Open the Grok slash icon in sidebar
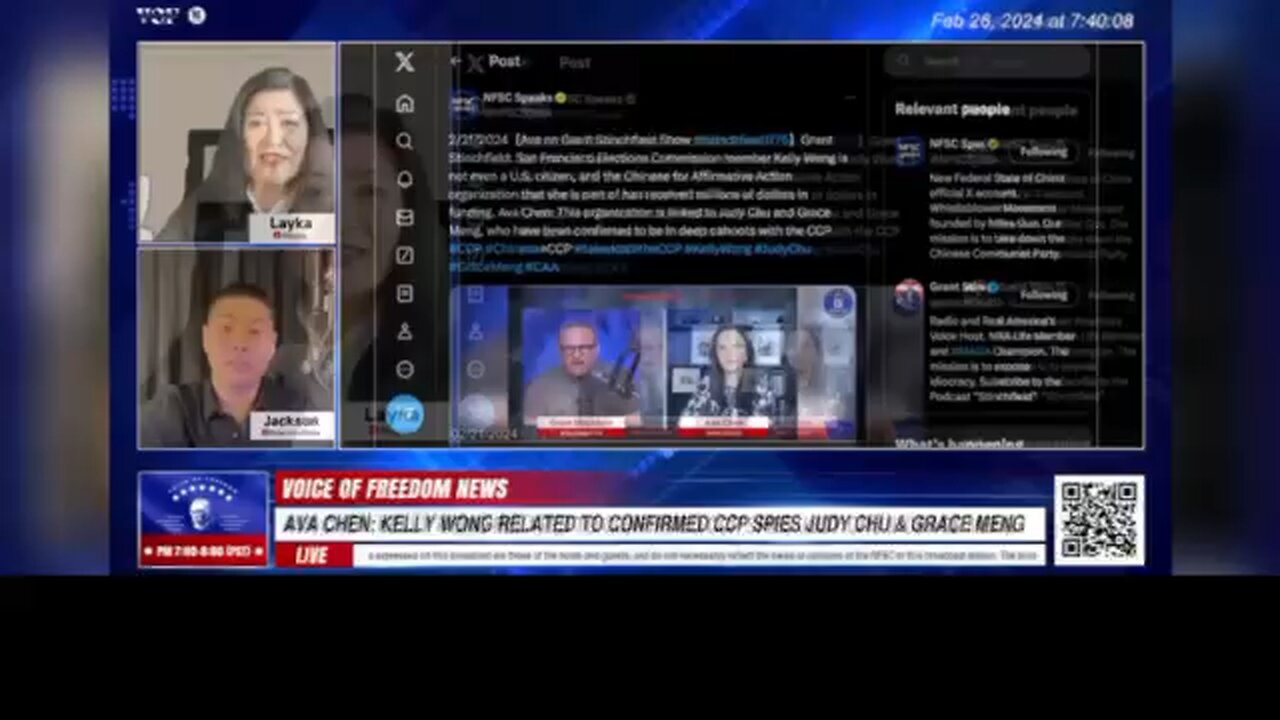The height and width of the screenshot is (720, 1280). point(404,255)
